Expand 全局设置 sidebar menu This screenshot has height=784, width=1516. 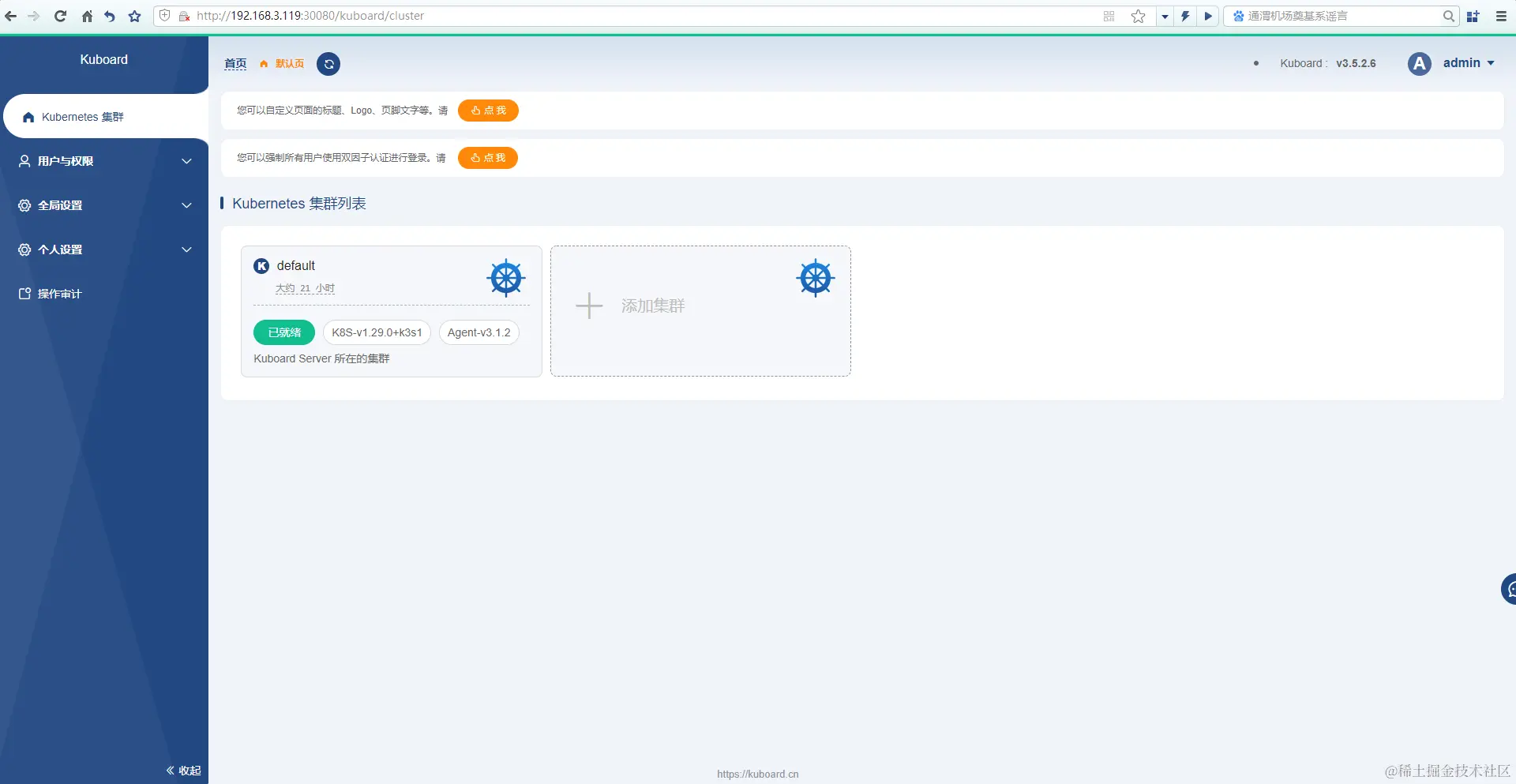coord(104,205)
